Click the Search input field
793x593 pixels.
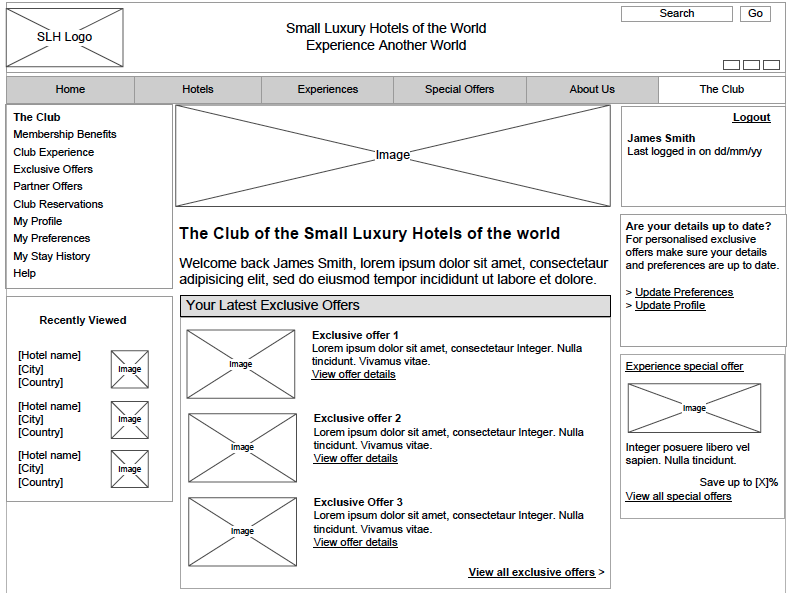[x=677, y=14]
